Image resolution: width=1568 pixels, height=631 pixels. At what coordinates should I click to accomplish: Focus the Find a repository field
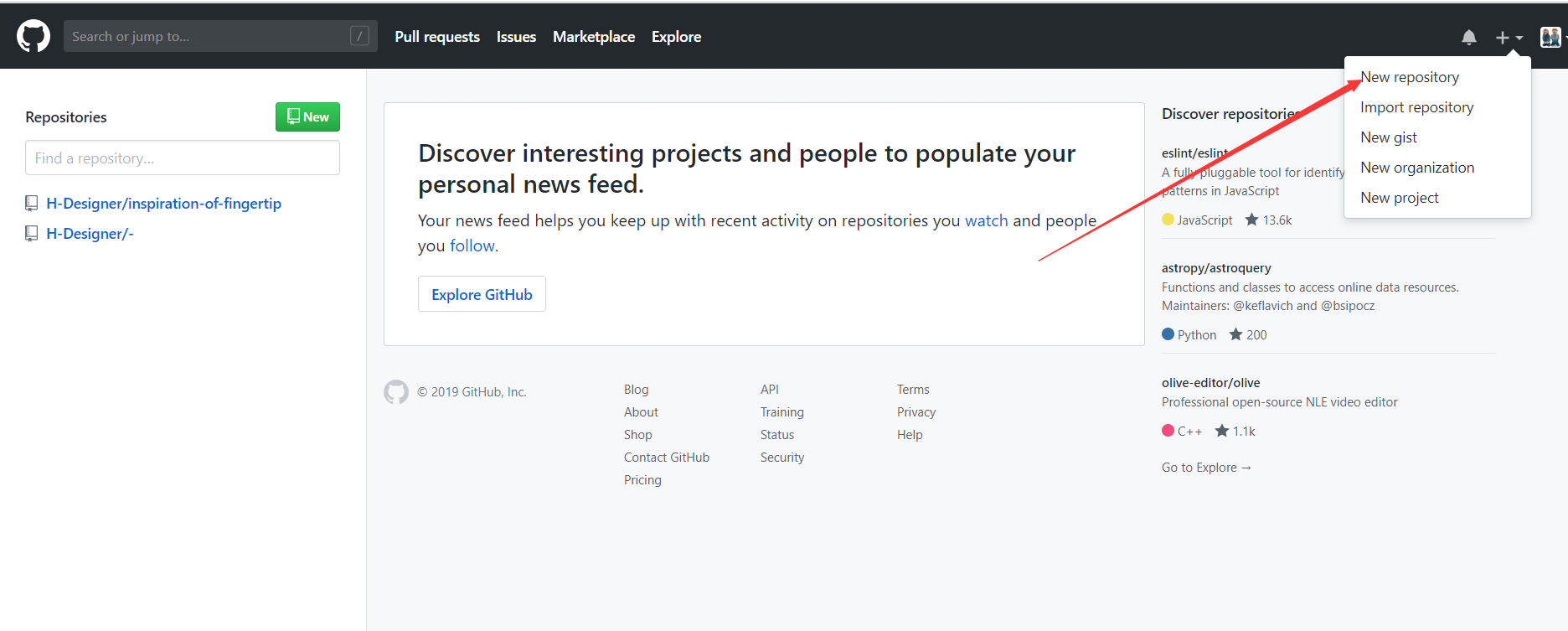click(183, 158)
